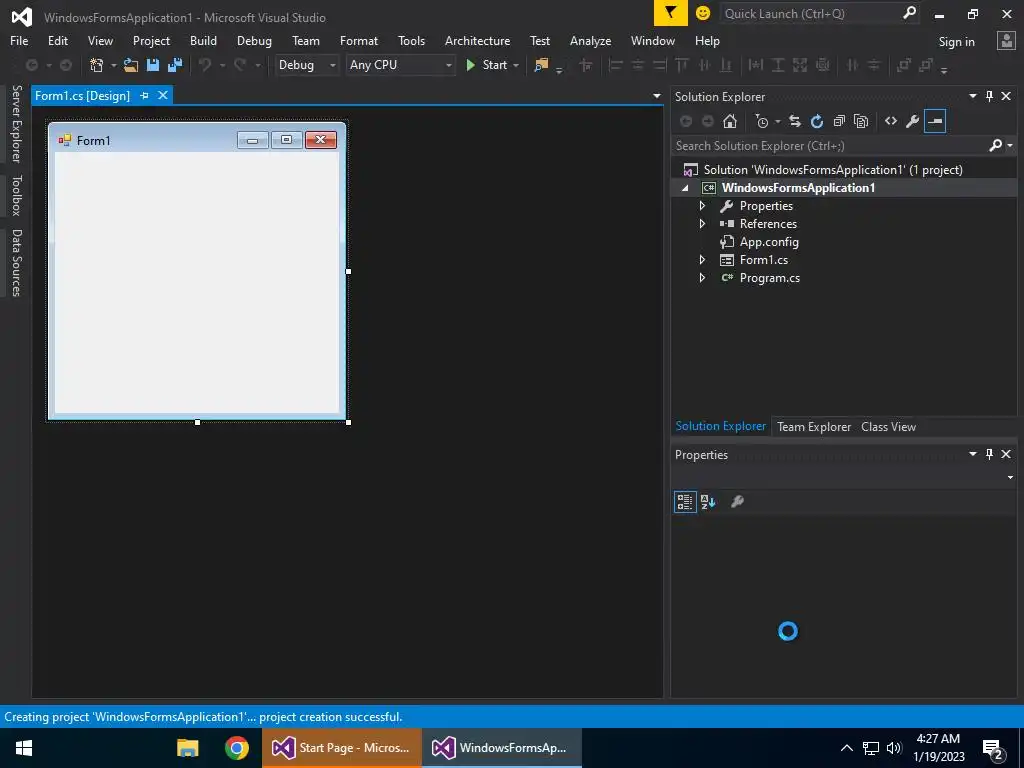Viewport: 1024px width, 768px height.
Task: Toggle pin on Form1.cs [Design] tab
Action: 144,95
